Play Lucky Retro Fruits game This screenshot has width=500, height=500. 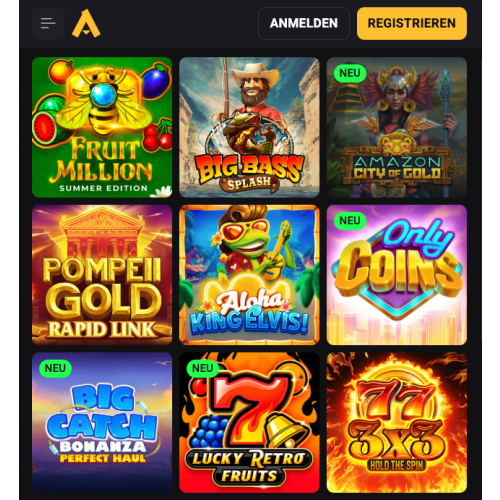pyautogui.click(x=249, y=422)
